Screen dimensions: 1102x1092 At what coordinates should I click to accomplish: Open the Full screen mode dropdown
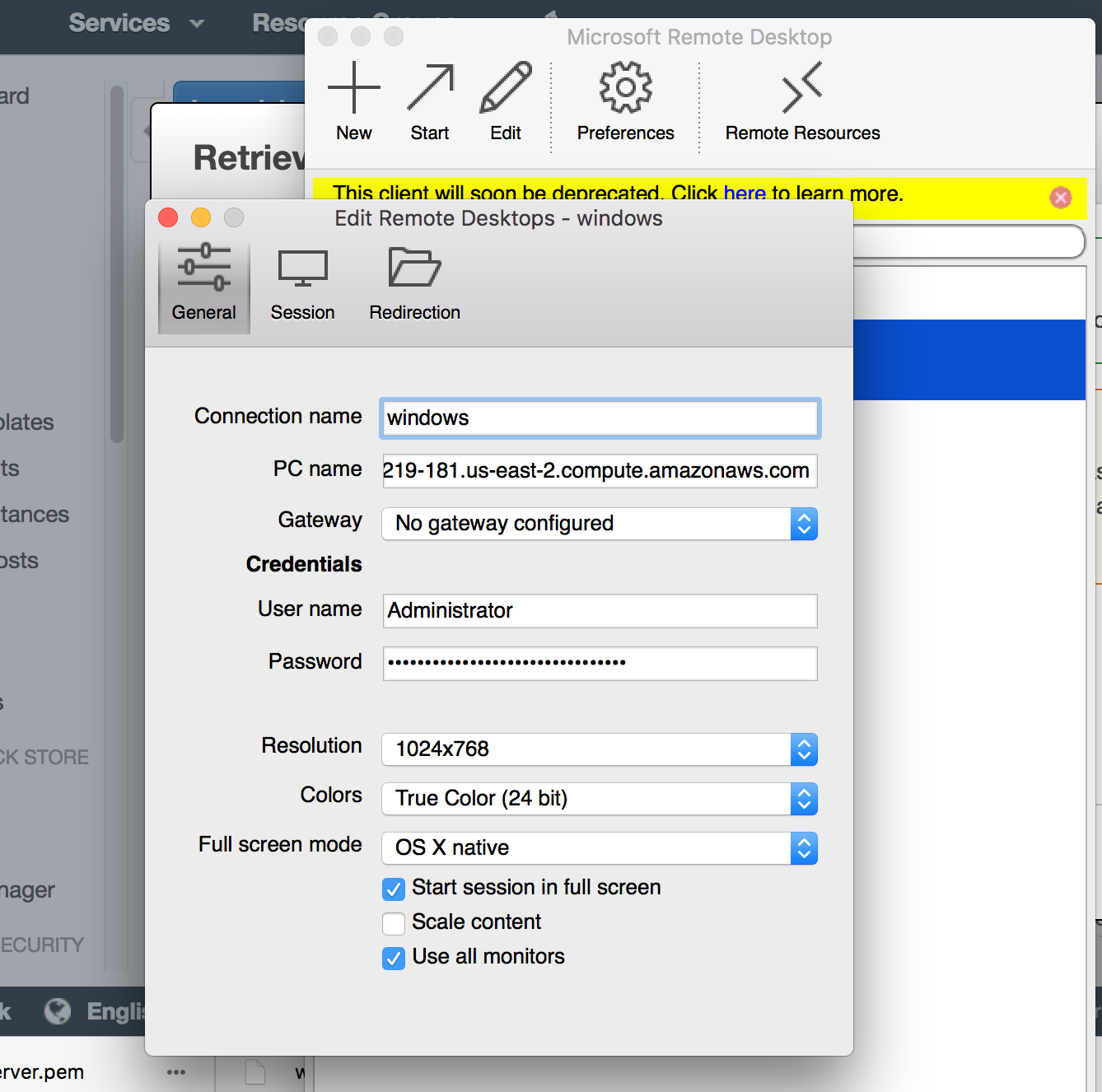(600, 848)
